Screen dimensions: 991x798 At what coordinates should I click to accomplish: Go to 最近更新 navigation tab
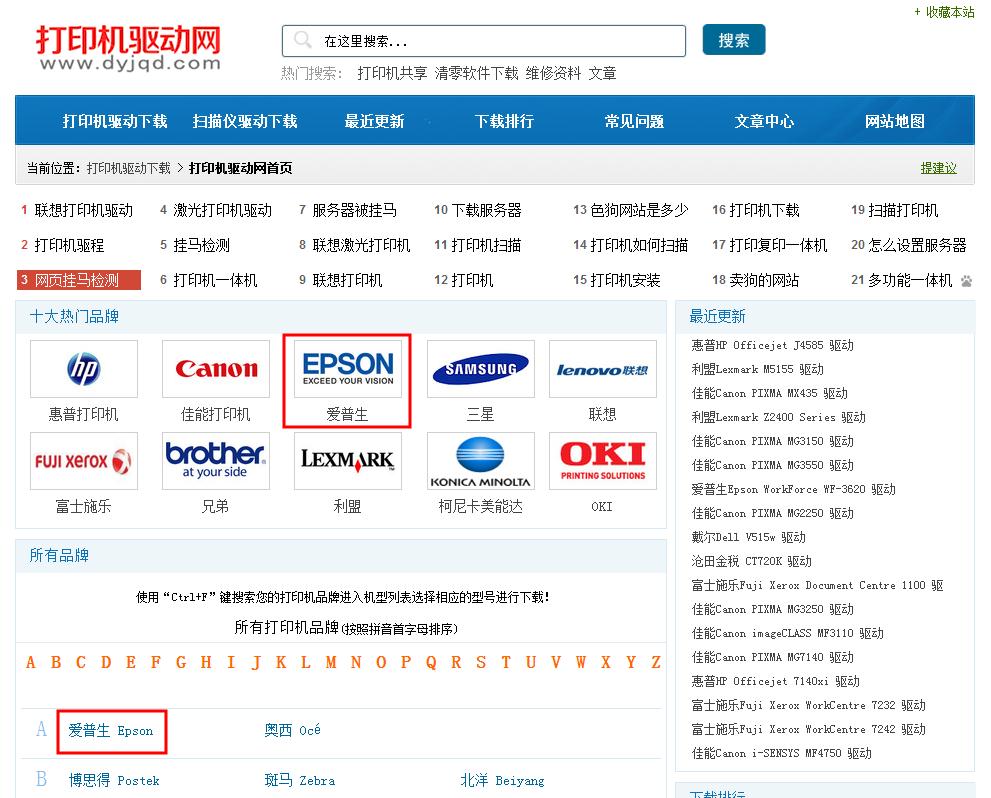pos(374,121)
